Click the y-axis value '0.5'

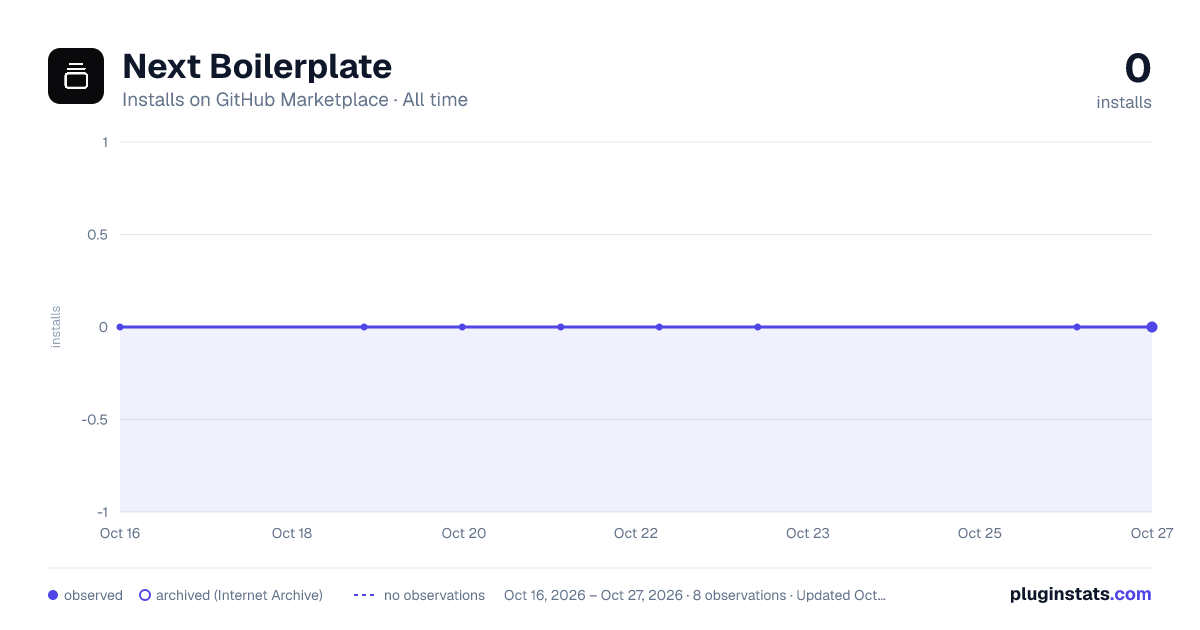(97, 234)
